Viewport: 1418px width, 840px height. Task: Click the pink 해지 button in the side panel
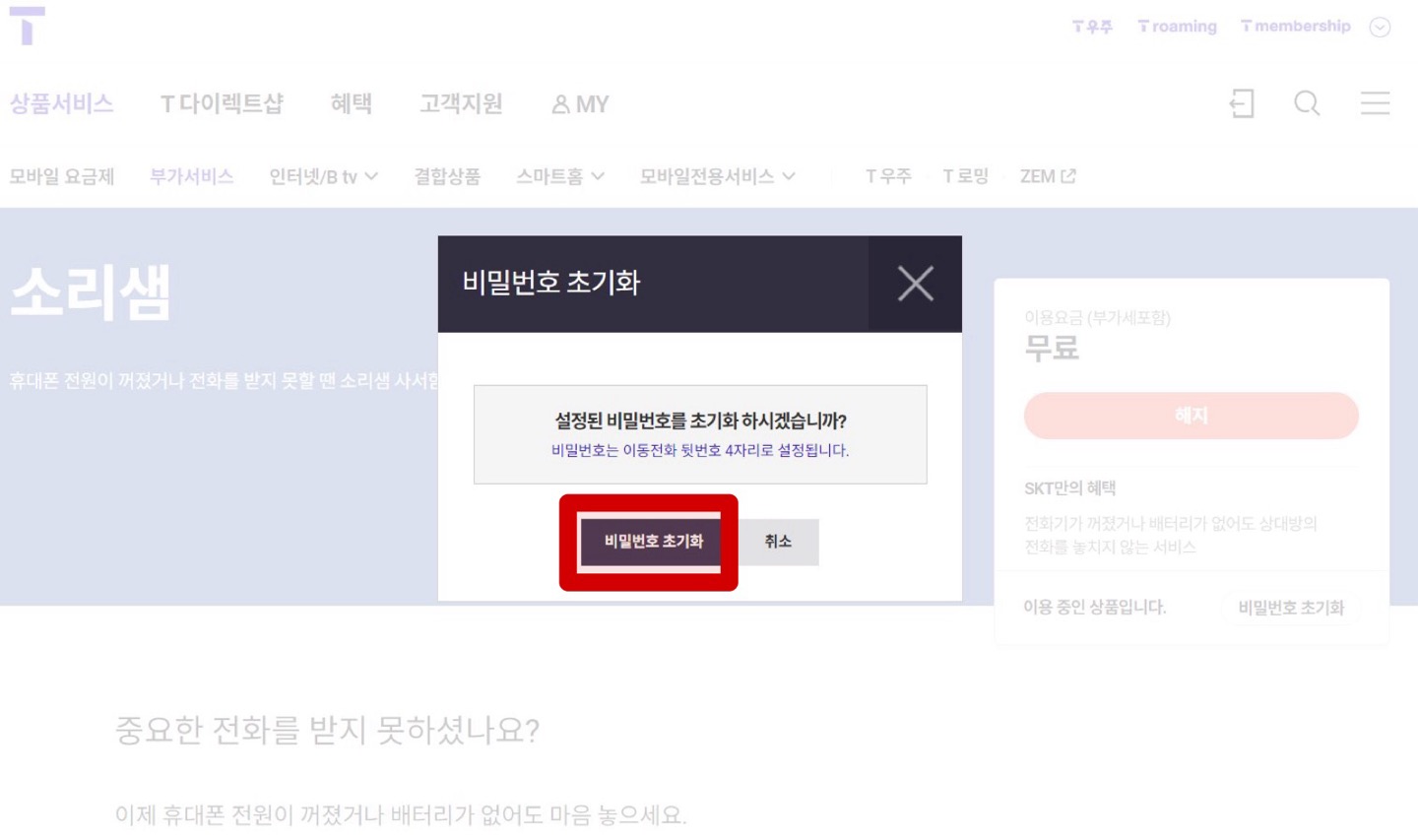(1192, 415)
